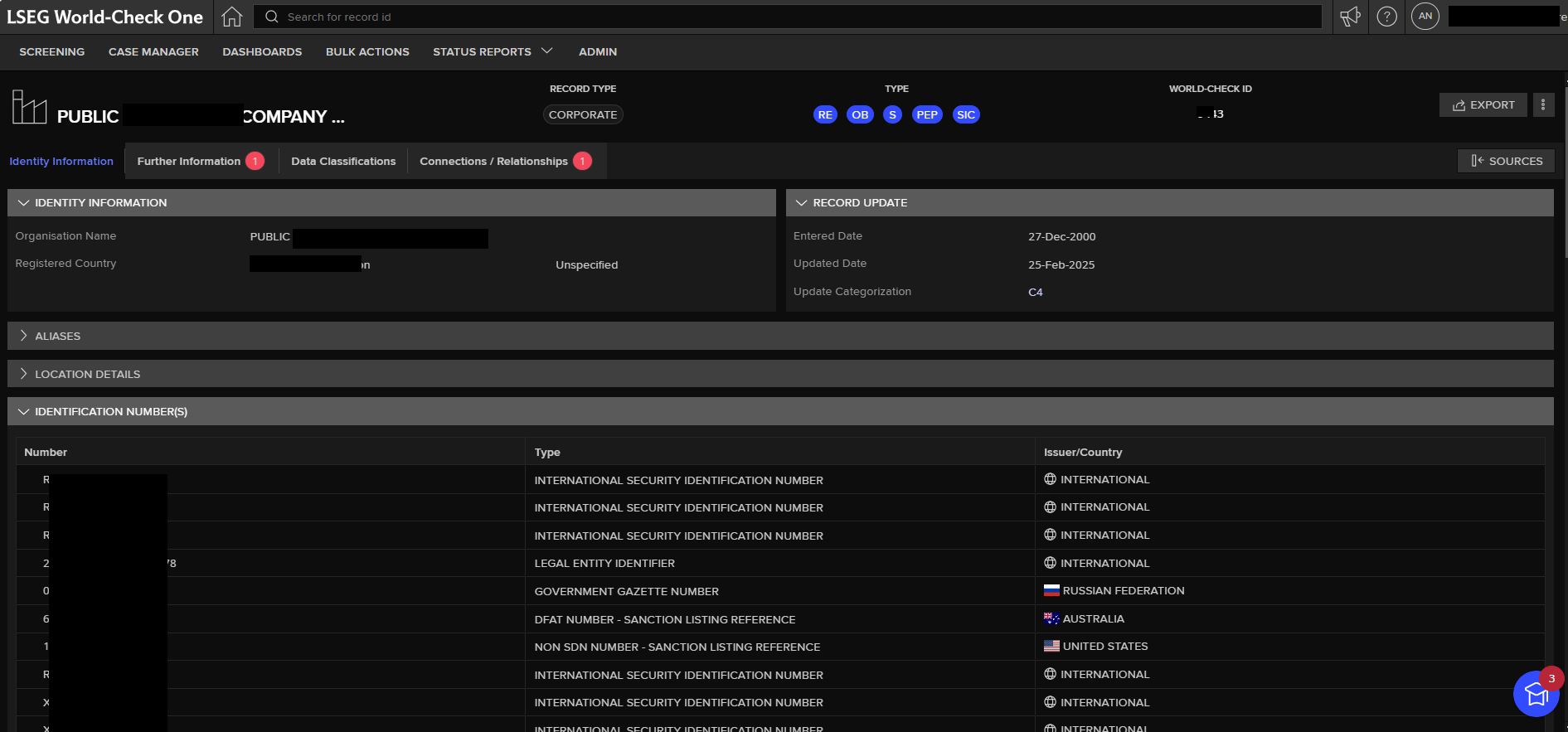The image size is (1568, 732).
Task: Open the Screening menu
Action: pos(52,51)
